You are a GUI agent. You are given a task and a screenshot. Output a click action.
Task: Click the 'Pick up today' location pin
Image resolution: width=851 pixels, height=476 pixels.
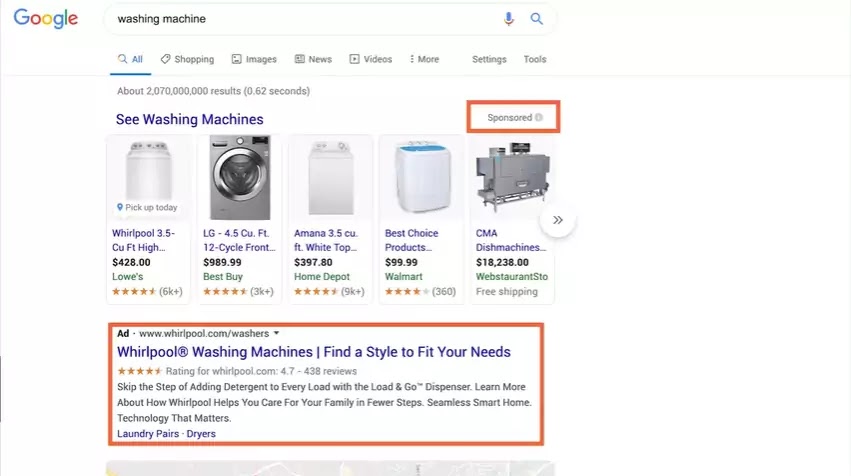pyautogui.click(x=120, y=207)
